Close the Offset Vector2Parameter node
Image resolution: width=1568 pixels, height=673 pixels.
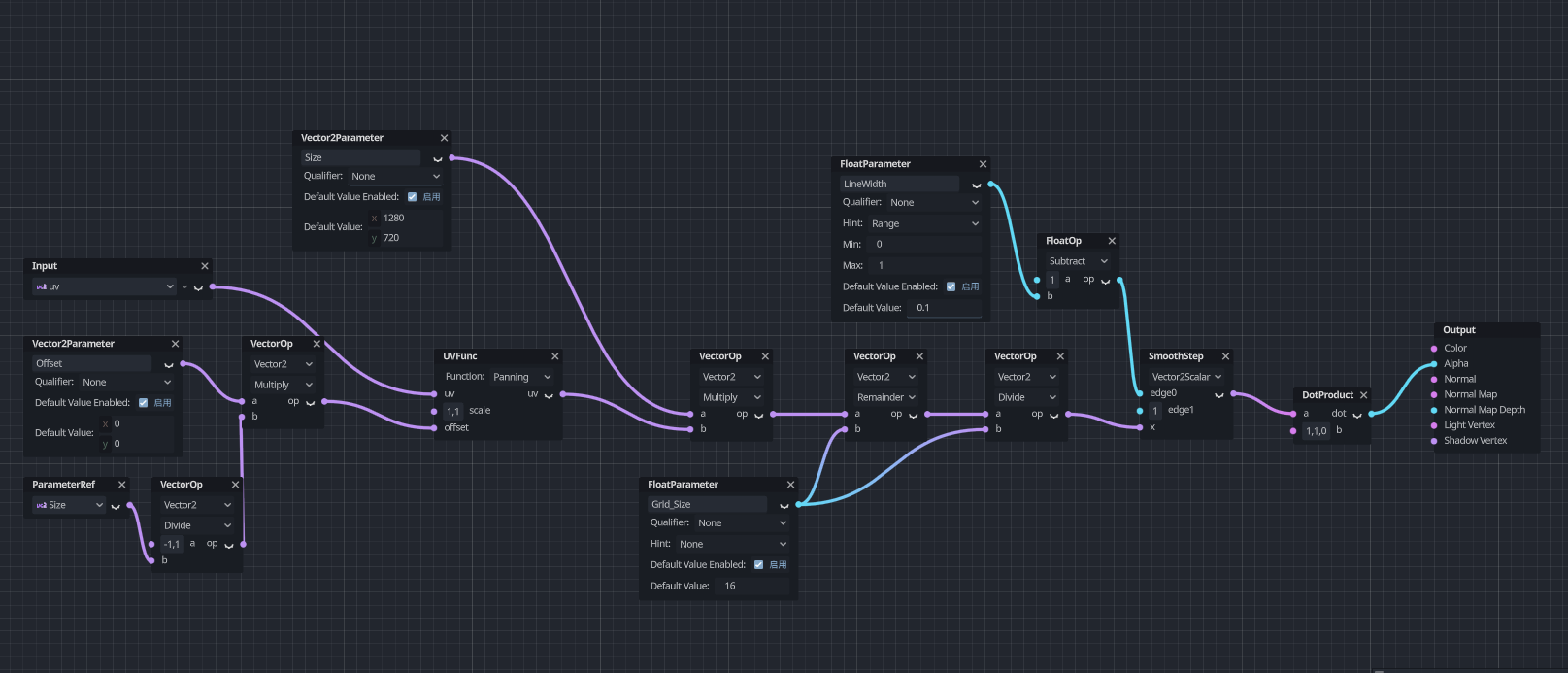pos(175,344)
